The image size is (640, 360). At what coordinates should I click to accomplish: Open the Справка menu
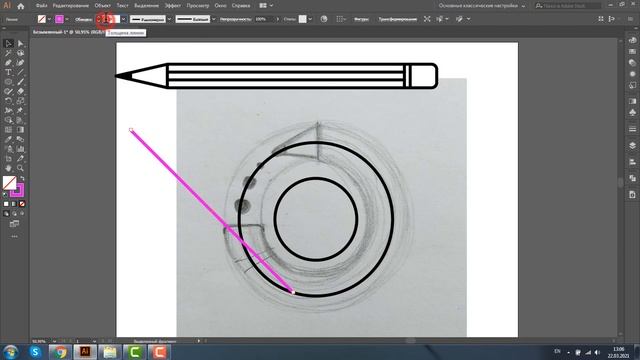(x=241, y=6)
